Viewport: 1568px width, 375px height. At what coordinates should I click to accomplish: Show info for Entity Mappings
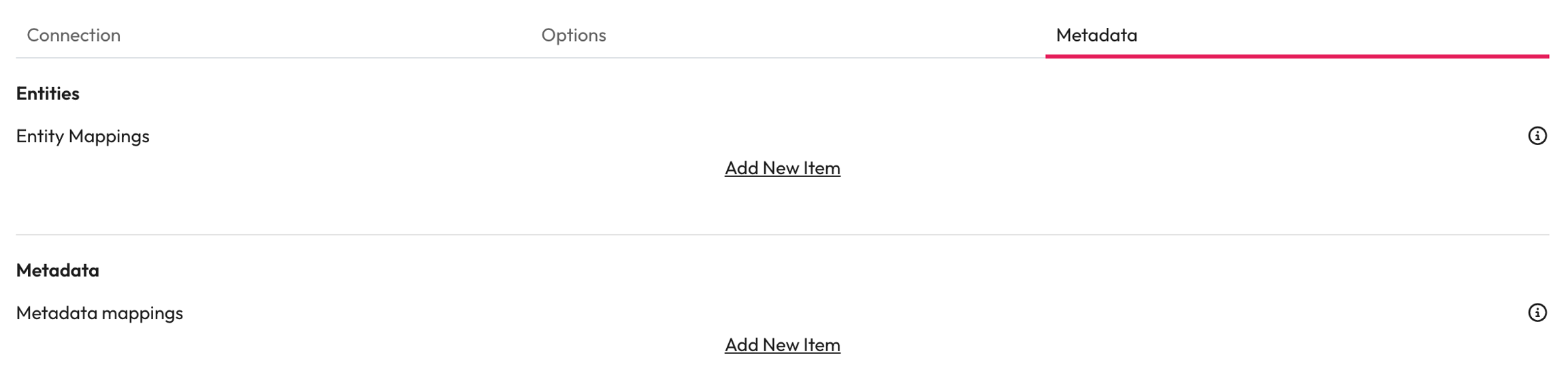[x=1537, y=135]
